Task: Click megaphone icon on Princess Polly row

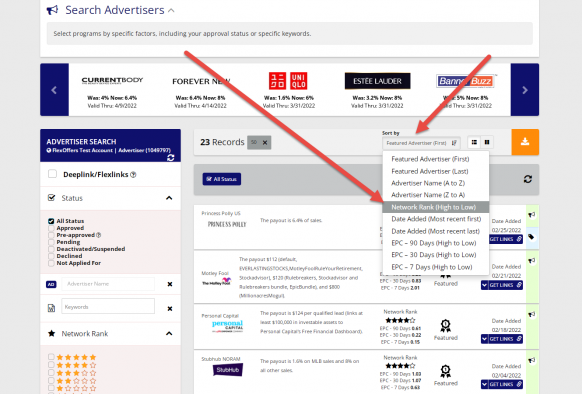Action: click(532, 215)
